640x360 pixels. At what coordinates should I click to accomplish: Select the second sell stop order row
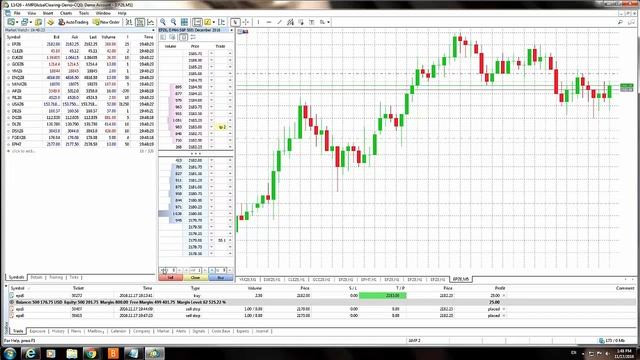tap(322, 316)
